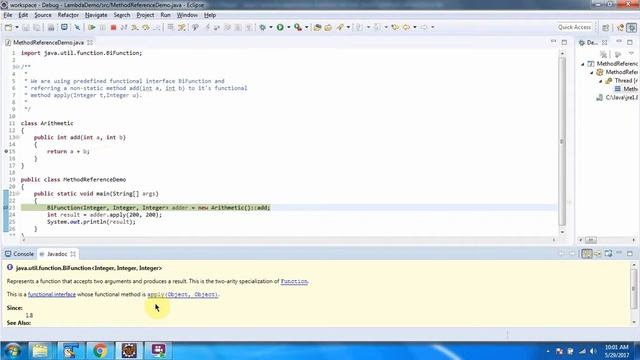Click the Debug (bug) launch icon
Image resolution: width=640 pixels, height=360 pixels.
tap(262, 27)
